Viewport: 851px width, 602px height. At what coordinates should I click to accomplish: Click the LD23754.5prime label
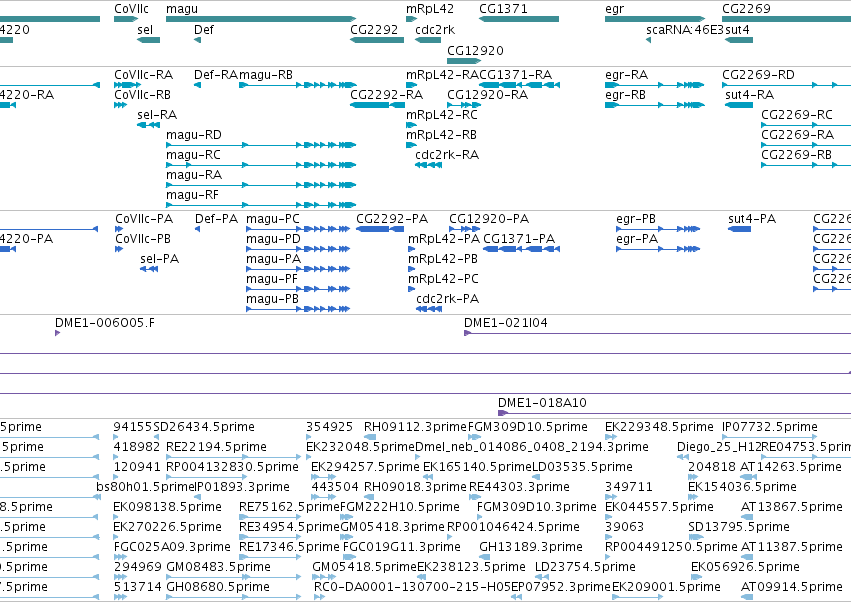tap(585, 567)
